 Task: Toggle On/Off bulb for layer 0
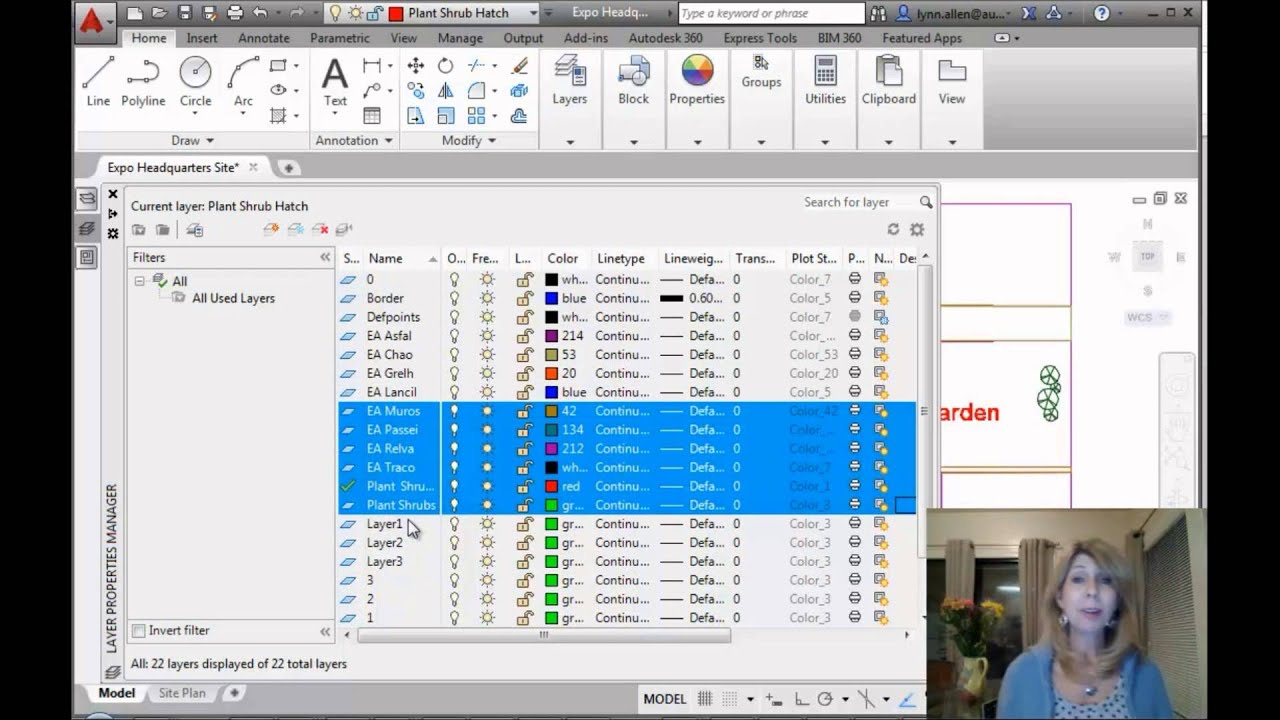coord(454,280)
